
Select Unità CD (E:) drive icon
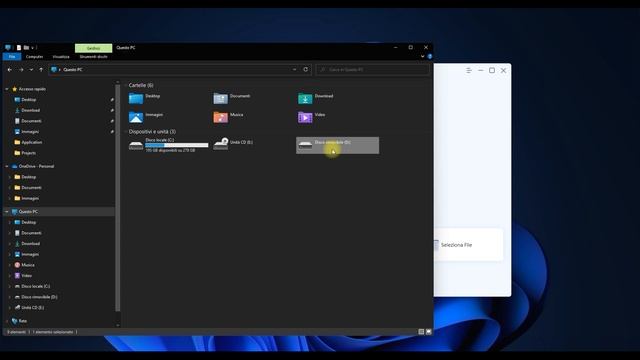pos(220,144)
